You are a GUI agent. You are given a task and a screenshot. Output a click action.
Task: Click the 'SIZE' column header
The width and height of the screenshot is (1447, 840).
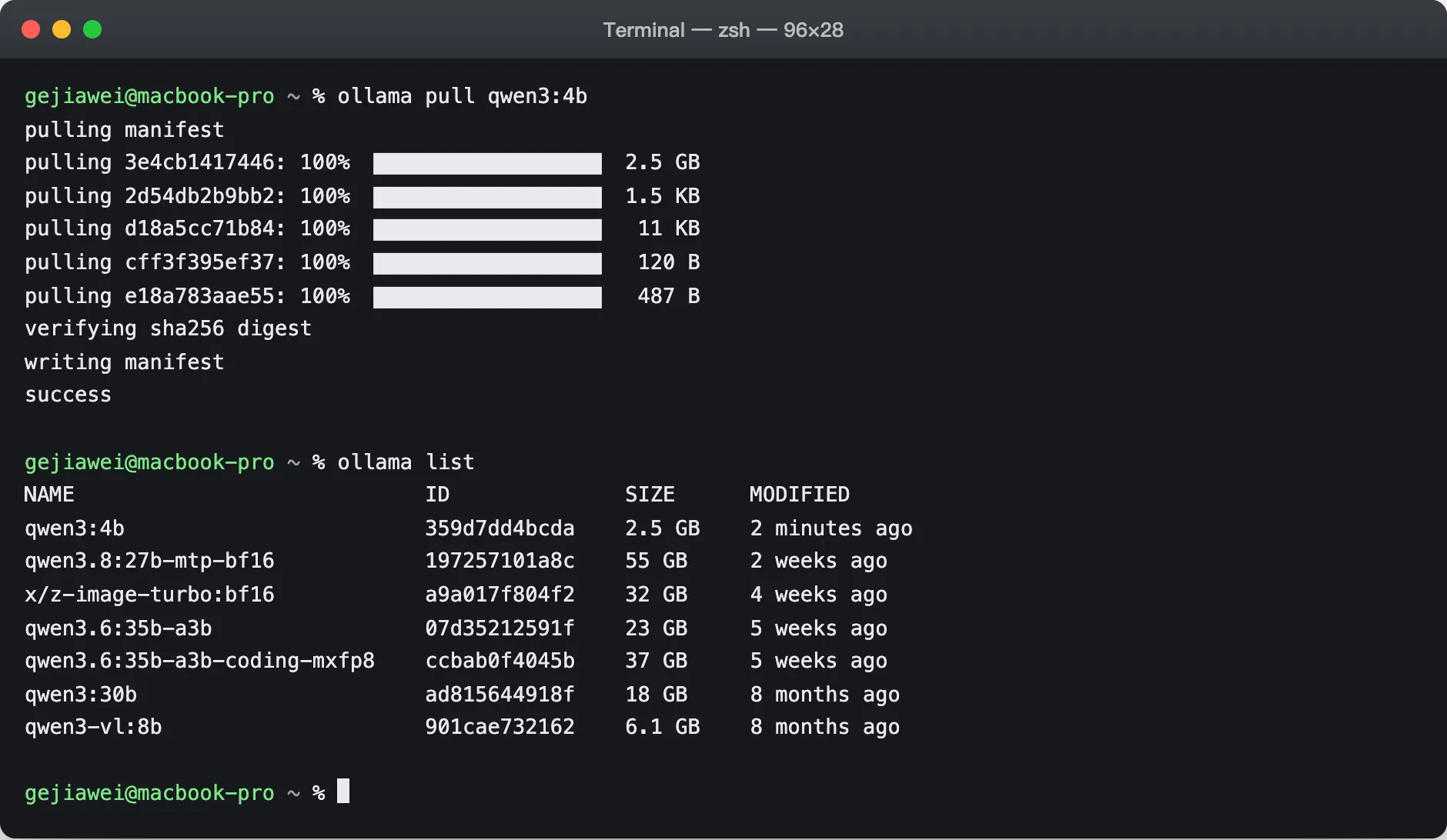click(650, 495)
